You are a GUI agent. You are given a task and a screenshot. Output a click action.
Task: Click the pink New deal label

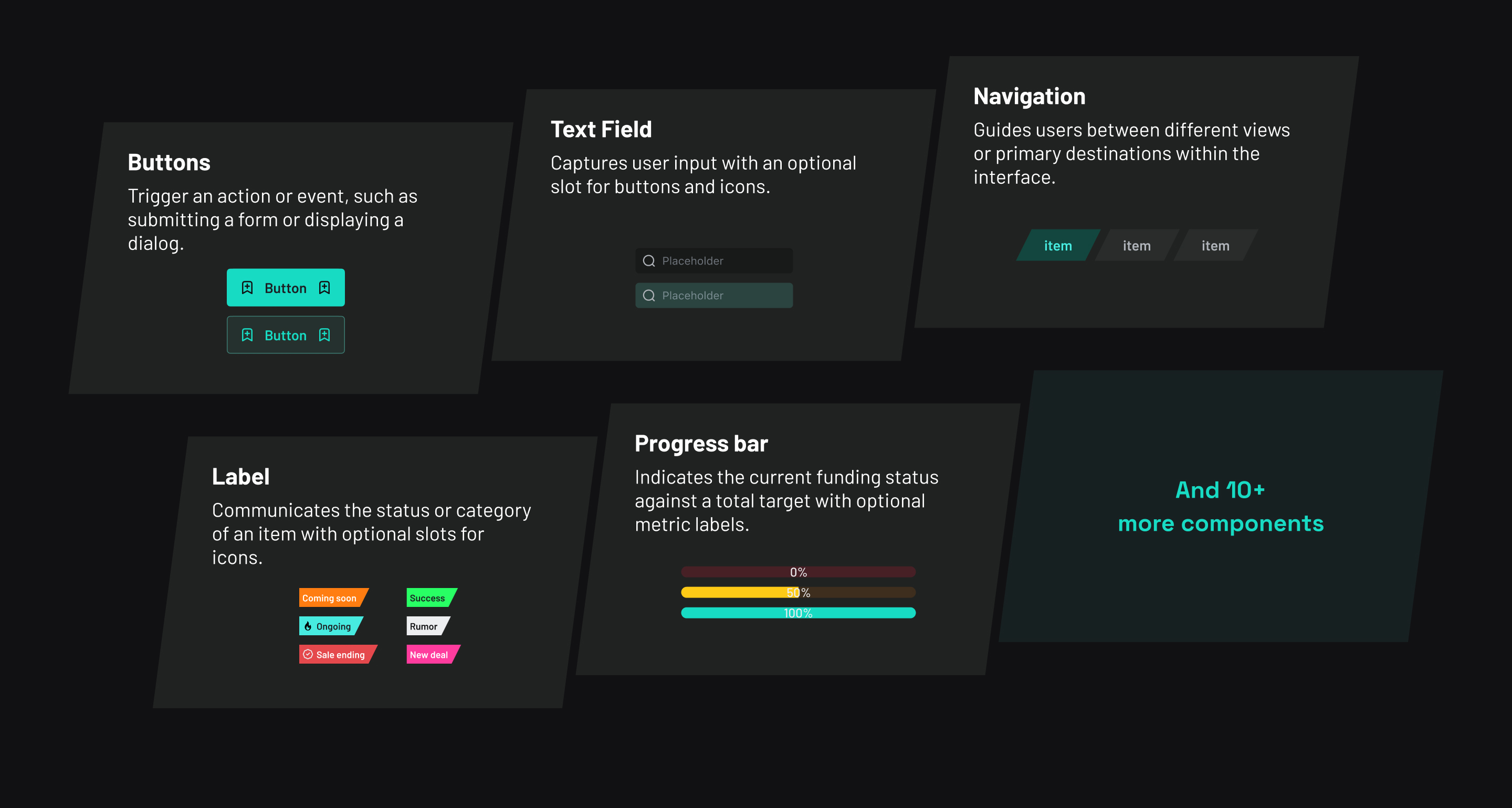coord(429,654)
